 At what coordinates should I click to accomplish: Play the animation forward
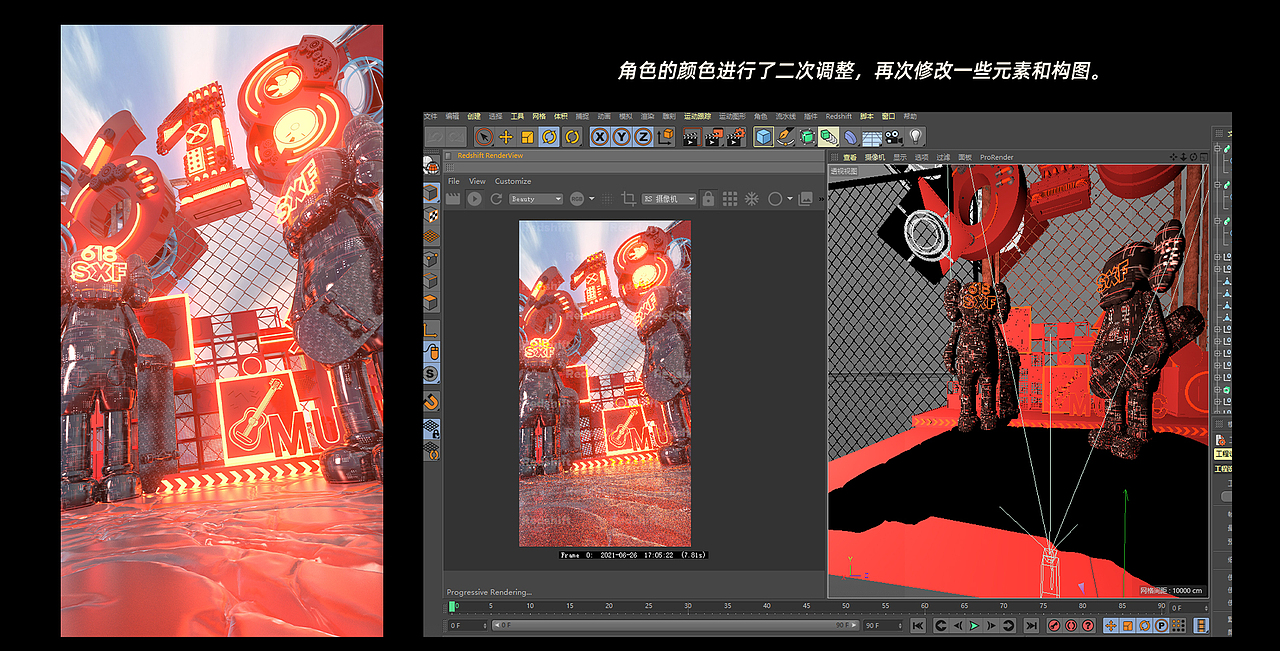tap(975, 625)
